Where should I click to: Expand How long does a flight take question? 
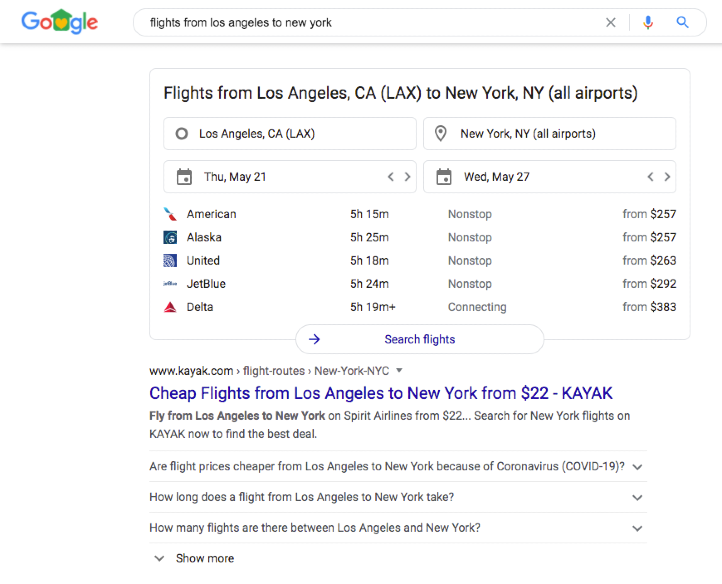pyautogui.click(x=398, y=497)
